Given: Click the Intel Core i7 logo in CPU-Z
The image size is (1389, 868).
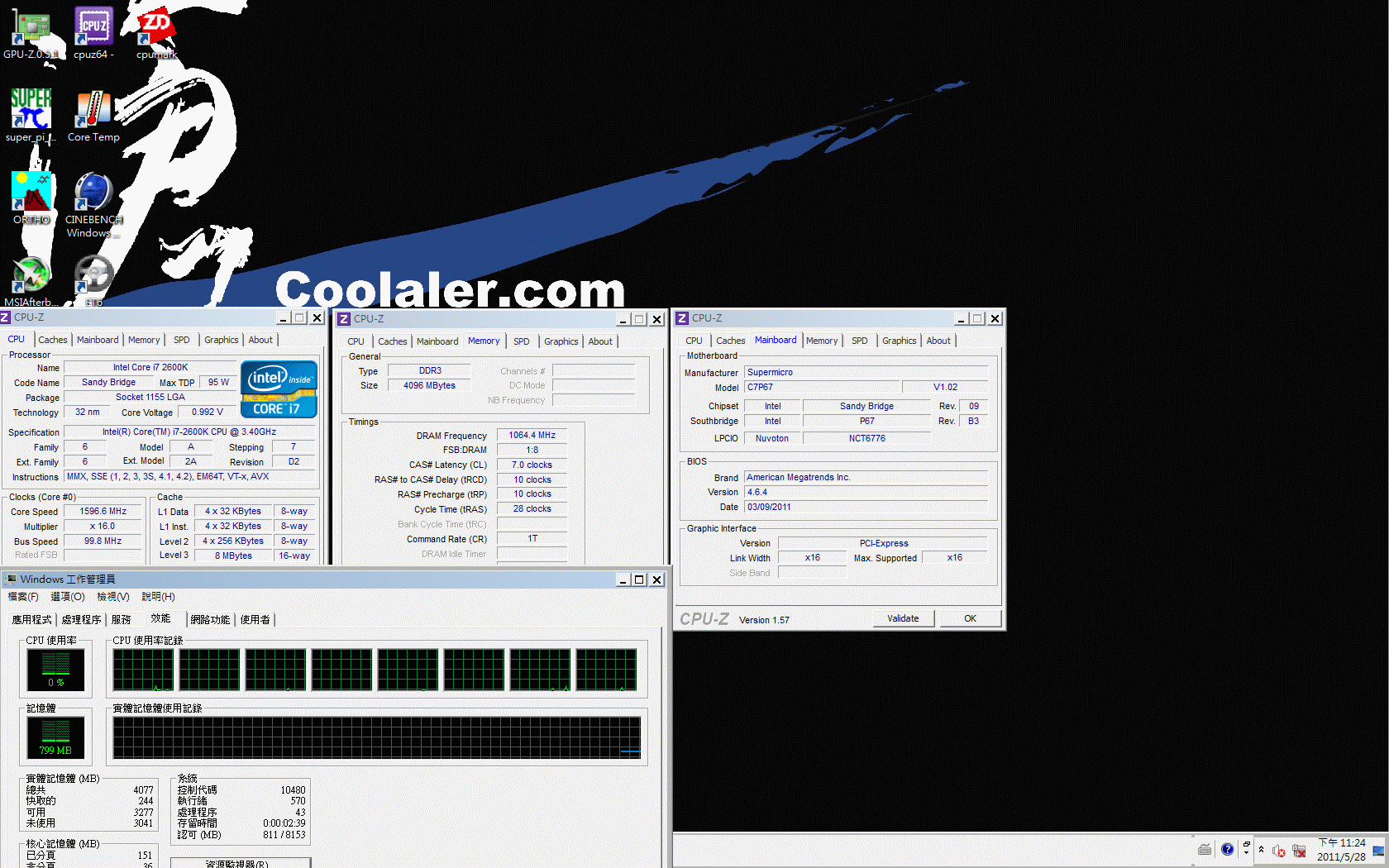Looking at the screenshot, I should click(x=279, y=389).
